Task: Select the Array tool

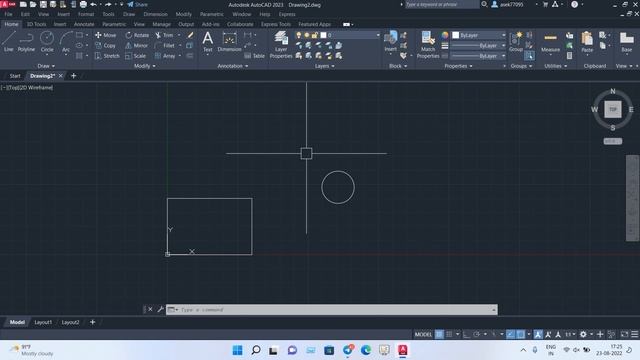Action: [165, 56]
